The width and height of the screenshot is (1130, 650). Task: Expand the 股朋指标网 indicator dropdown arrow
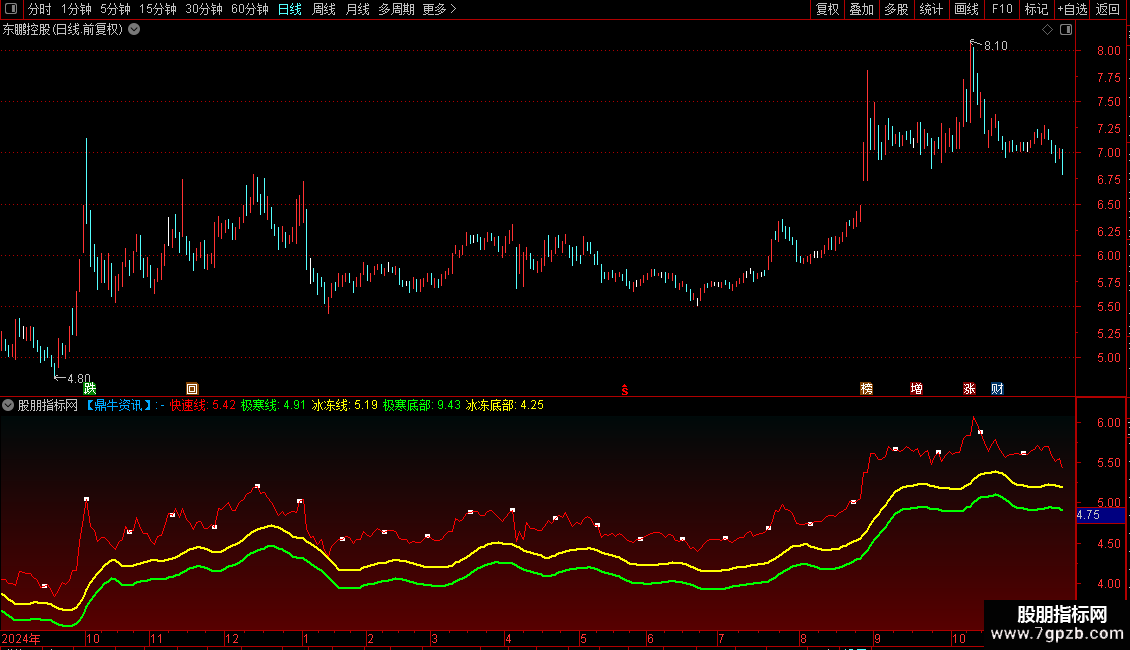coord(8,406)
